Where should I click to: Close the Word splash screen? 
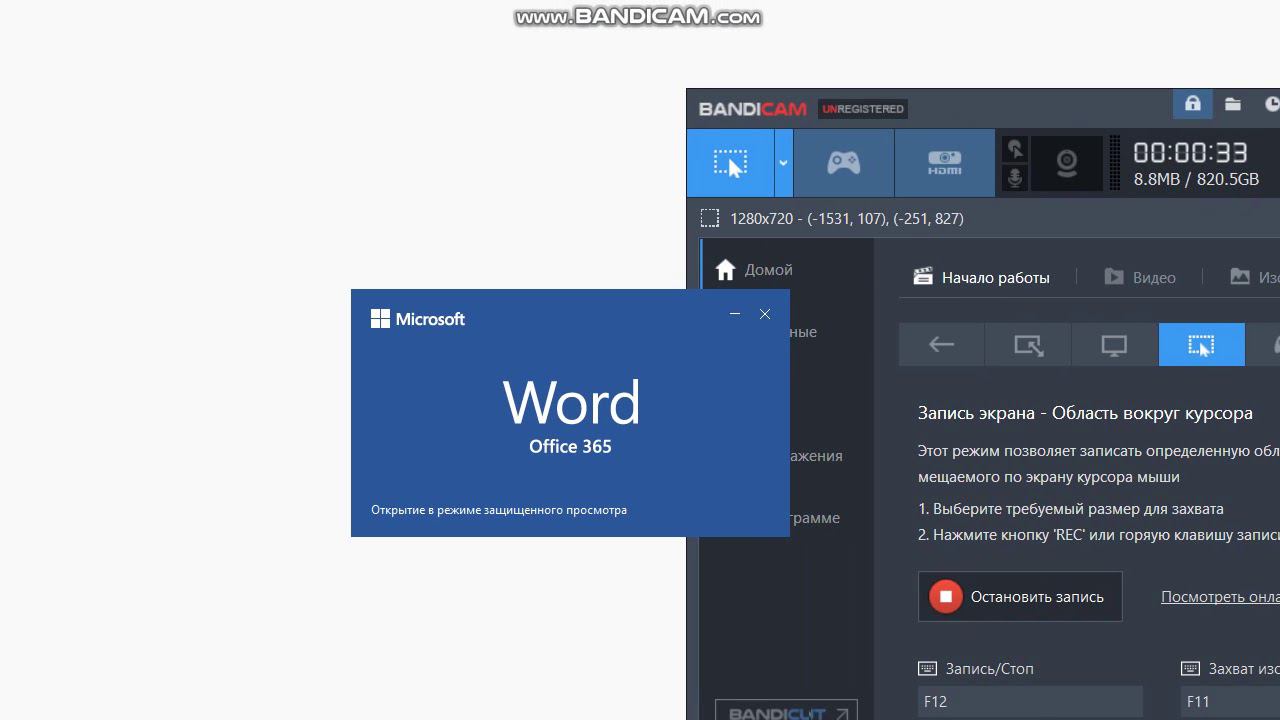click(765, 314)
